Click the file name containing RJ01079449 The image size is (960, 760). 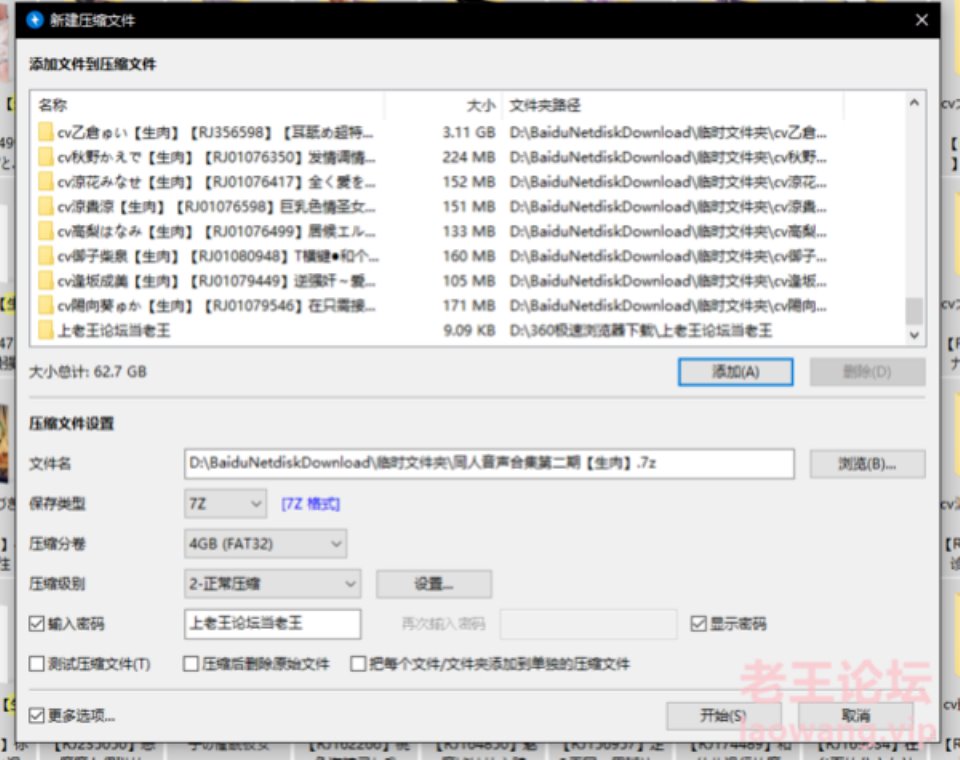coord(216,281)
